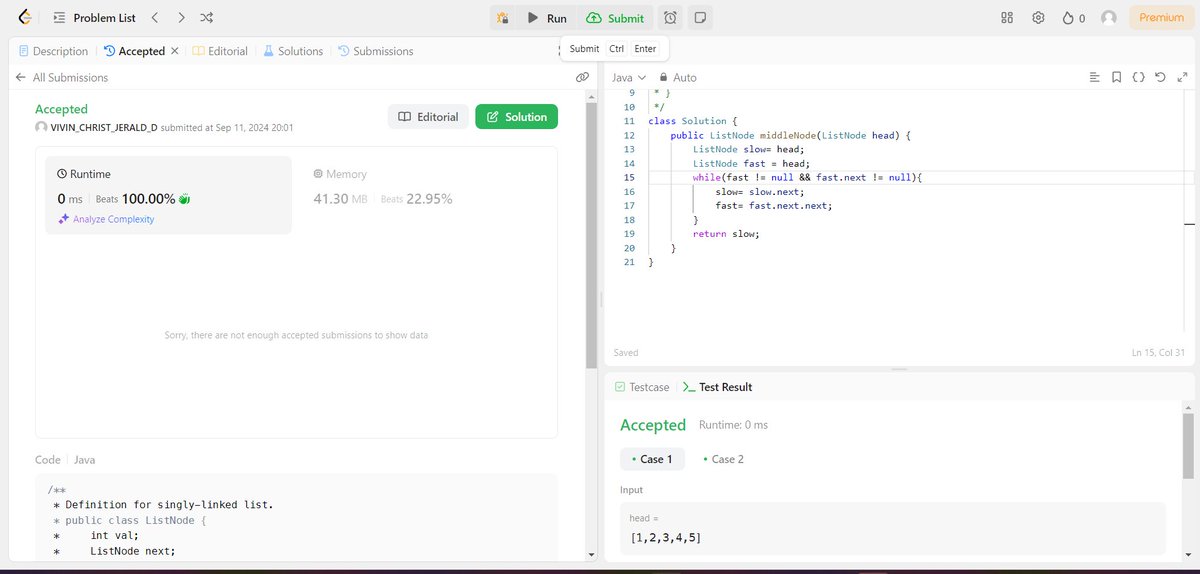Screen dimensions: 1200x574
Task: Click 'Ln 15, Col 31' status text
Action: 1158,353
